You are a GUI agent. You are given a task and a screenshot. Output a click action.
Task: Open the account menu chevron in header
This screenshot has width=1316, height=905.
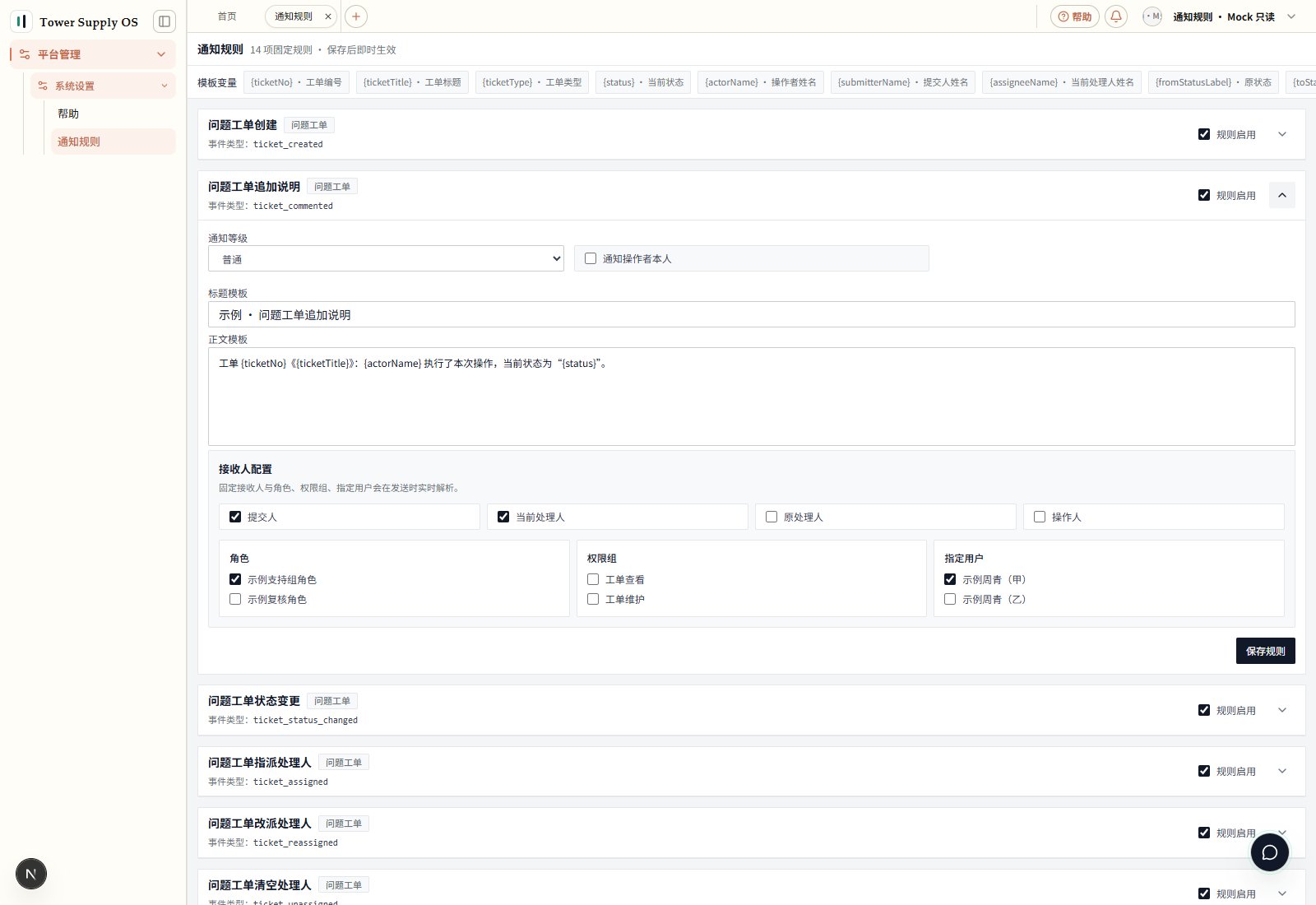1291,16
